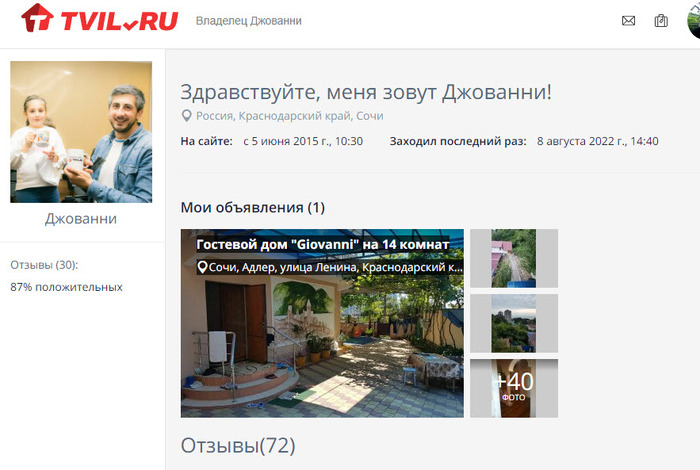This screenshot has width=700, height=470.
Task: Open the messages envelope icon
Action: click(628, 21)
